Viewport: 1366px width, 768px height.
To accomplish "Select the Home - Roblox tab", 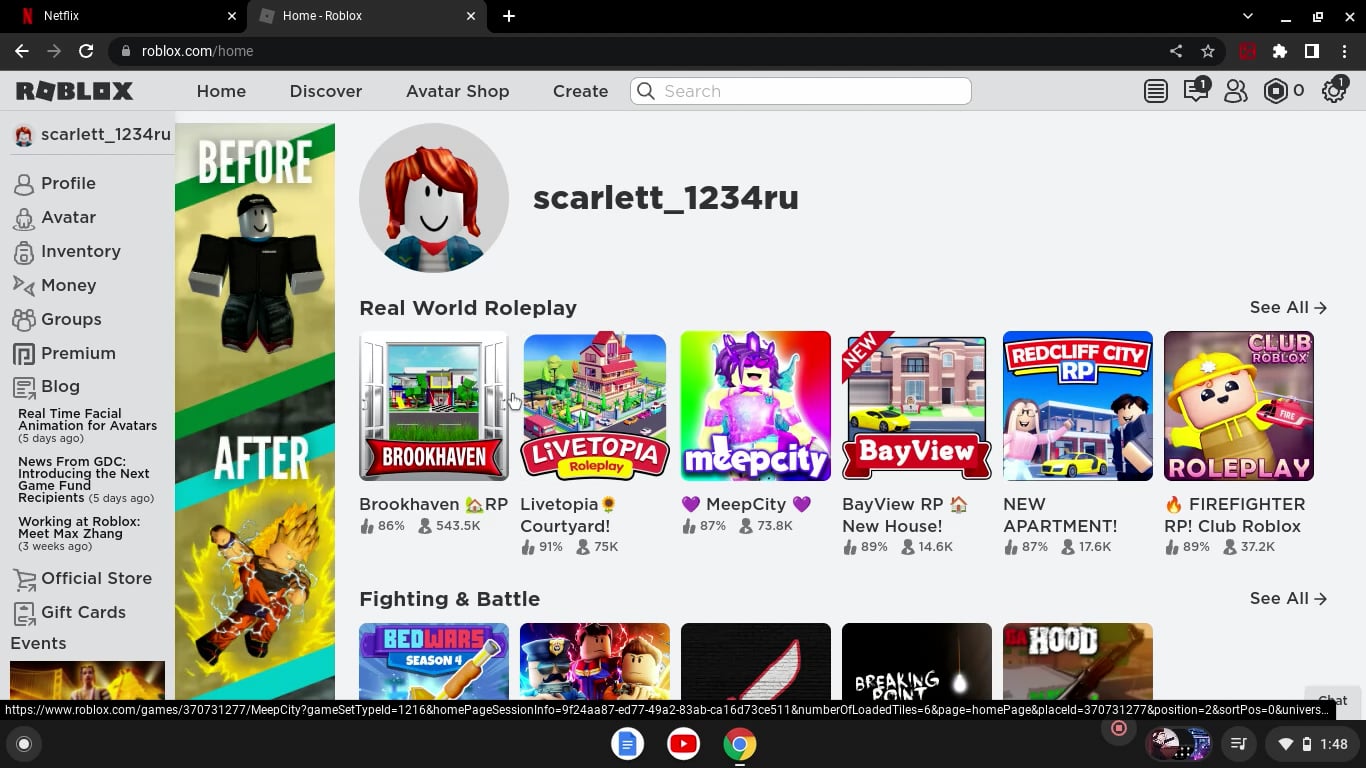I will pyautogui.click(x=367, y=16).
